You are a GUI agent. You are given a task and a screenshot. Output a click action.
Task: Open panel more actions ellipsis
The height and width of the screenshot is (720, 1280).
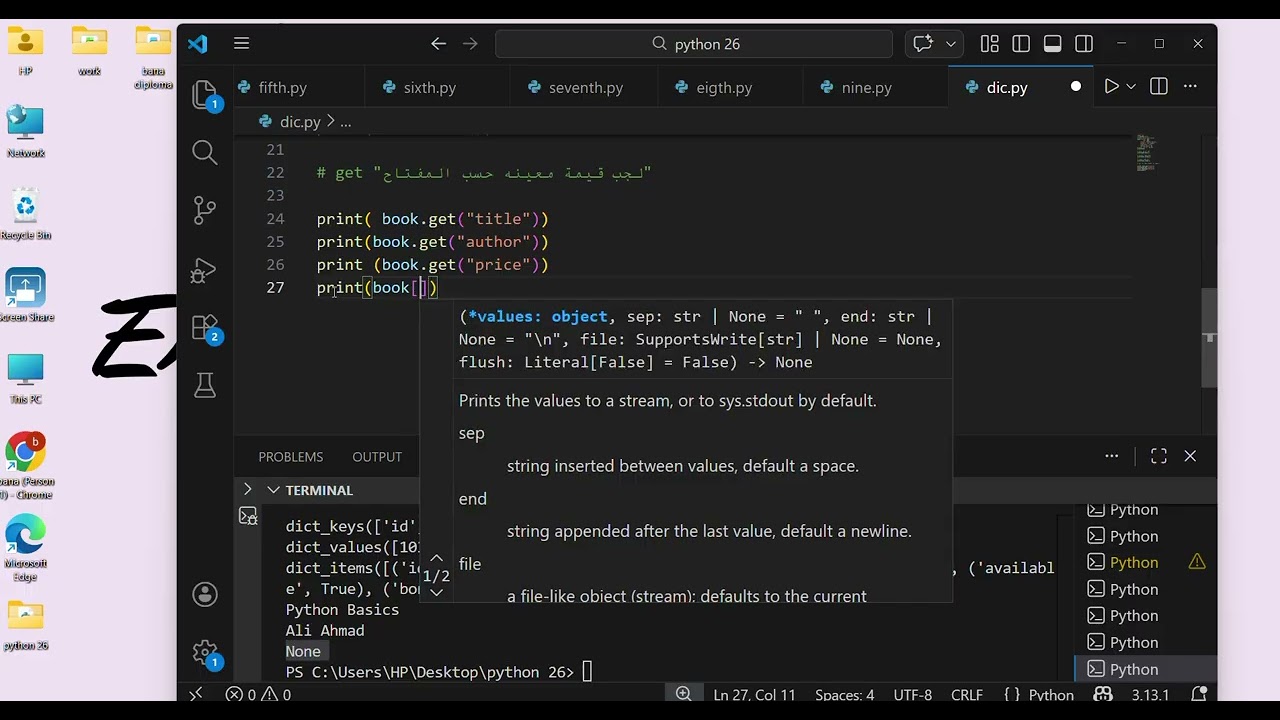1111,456
